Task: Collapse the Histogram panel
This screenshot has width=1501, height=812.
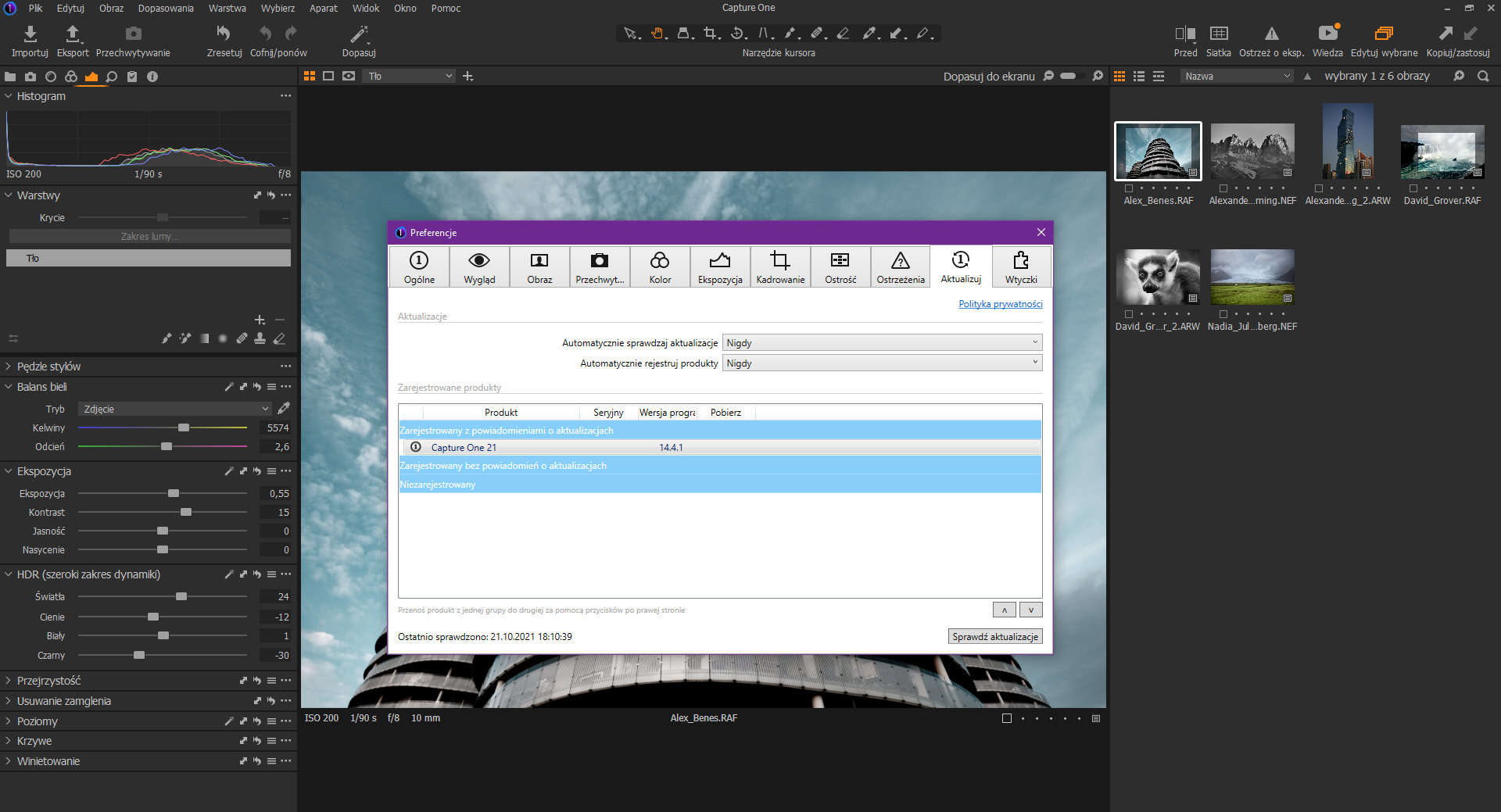Action: pyautogui.click(x=9, y=96)
